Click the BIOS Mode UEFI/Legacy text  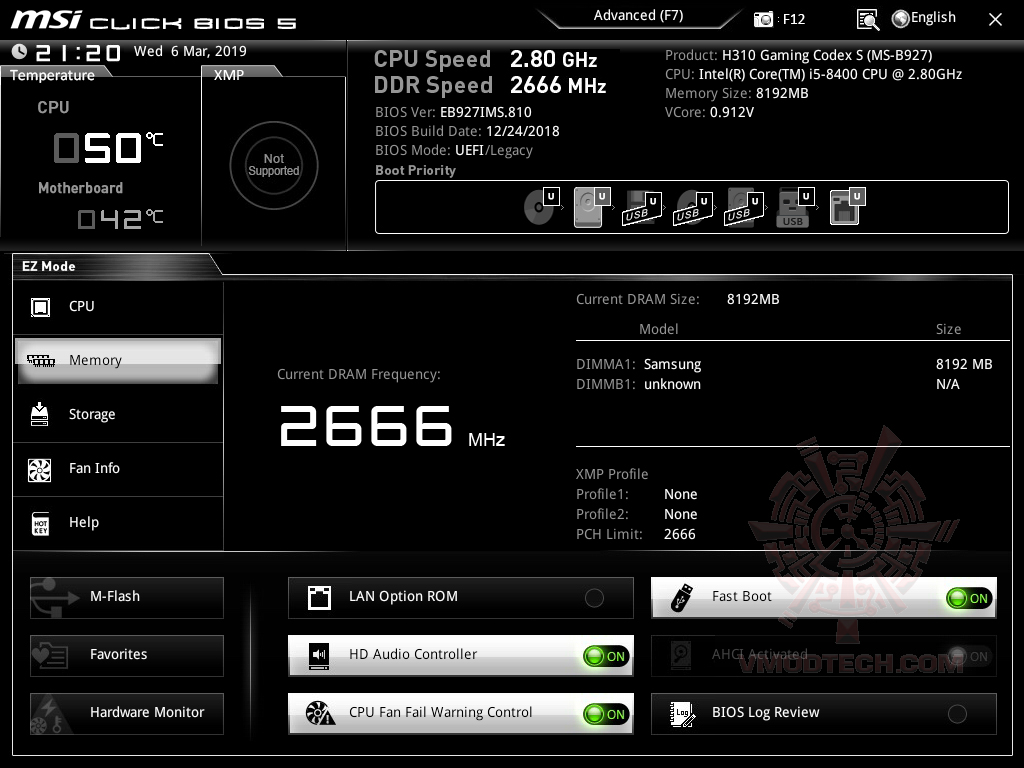point(454,150)
